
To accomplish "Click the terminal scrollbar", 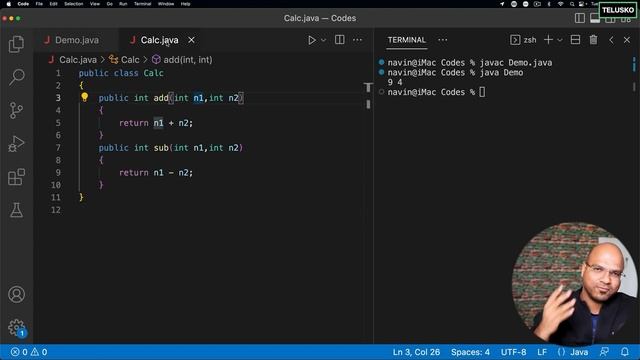I will click(634, 74).
